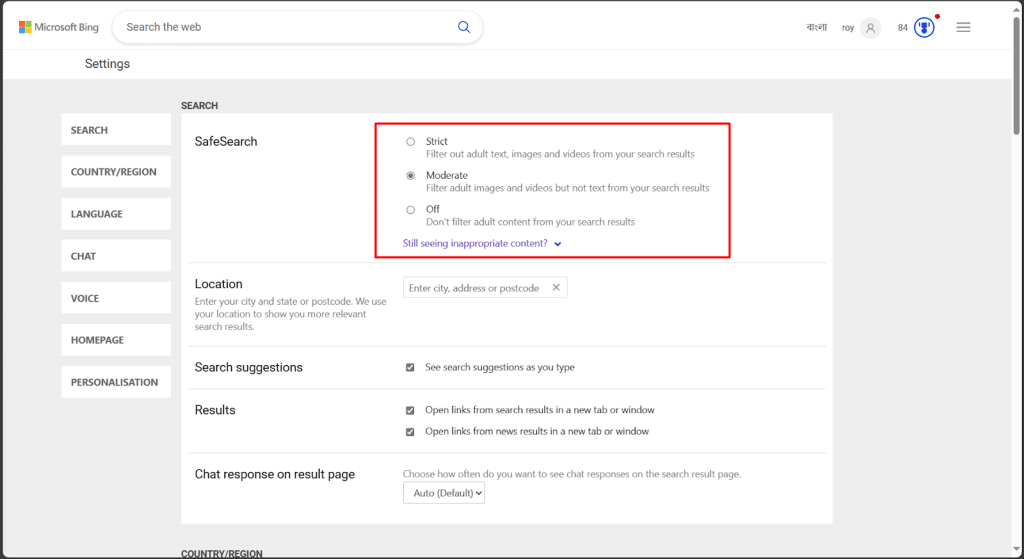
Task: Toggle open search result links in new tab
Action: coord(410,410)
